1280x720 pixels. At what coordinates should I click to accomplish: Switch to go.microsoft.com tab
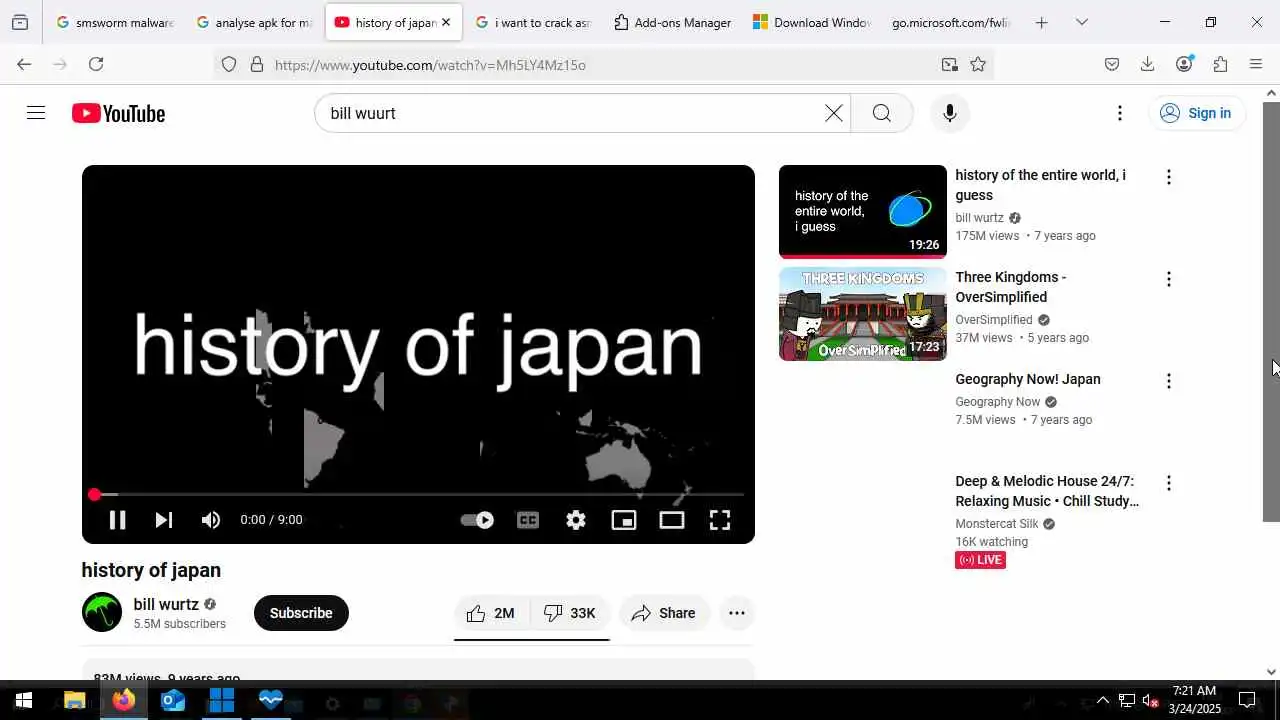tap(950, 22)
